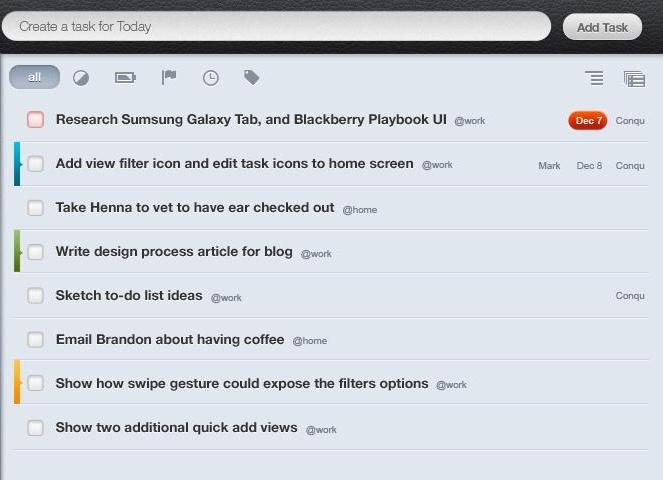Filter tasks by the tag icon
The image size is (663, 480).
click(x=252, y=77)
